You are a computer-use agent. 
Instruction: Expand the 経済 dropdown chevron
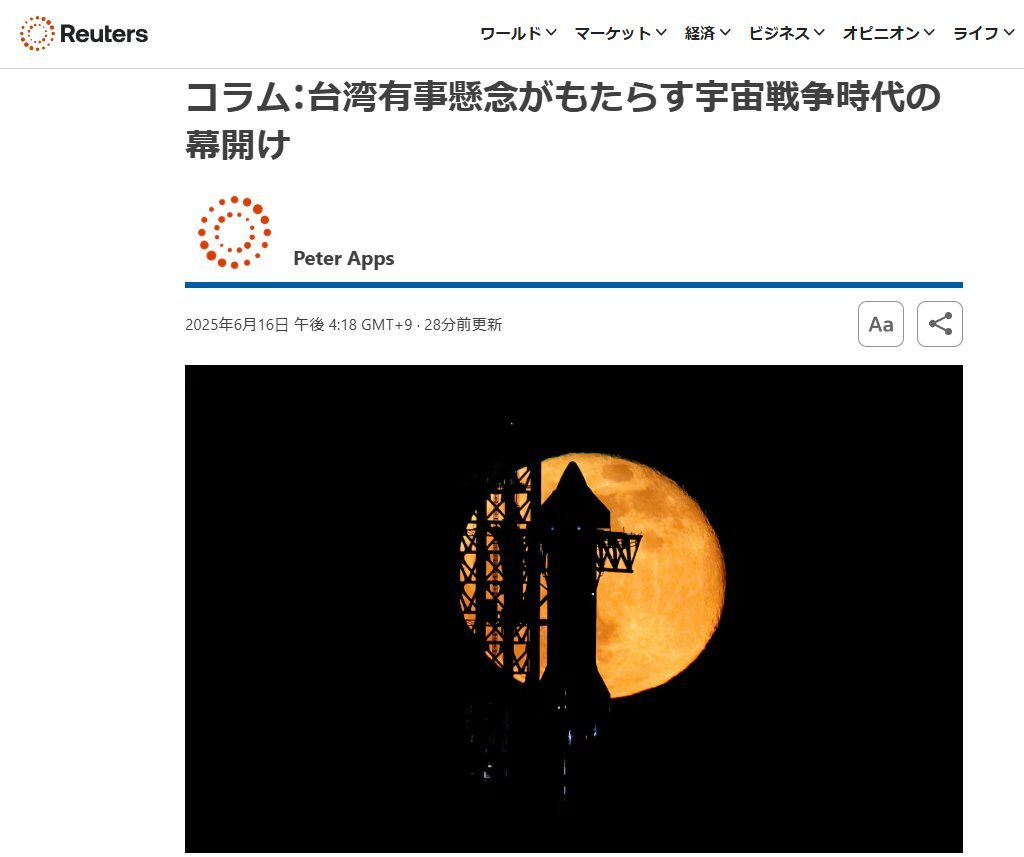(725, 33)
